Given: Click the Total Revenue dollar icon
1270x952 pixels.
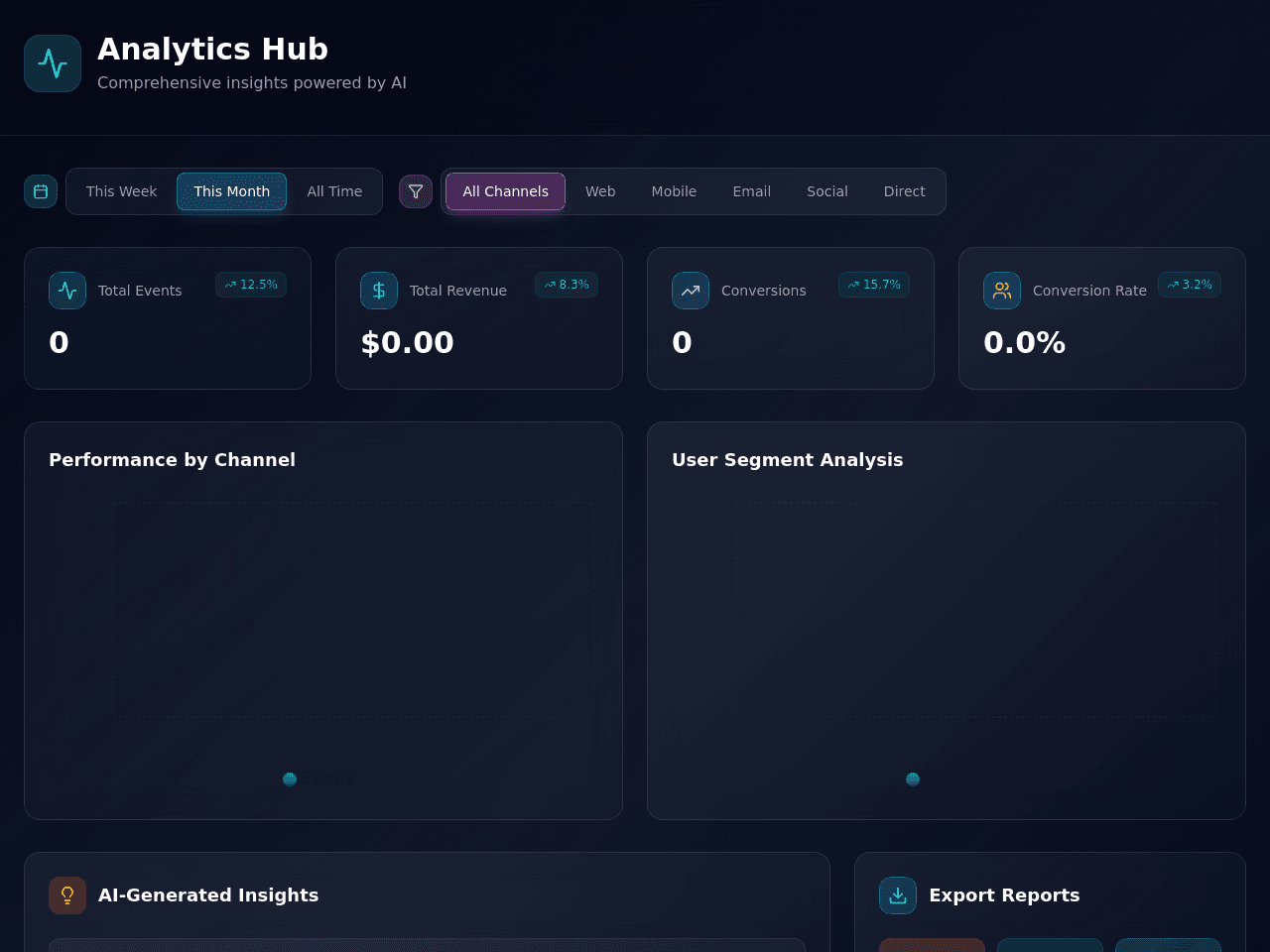Looking at the screenshot, I should click(x=379, y=291).
